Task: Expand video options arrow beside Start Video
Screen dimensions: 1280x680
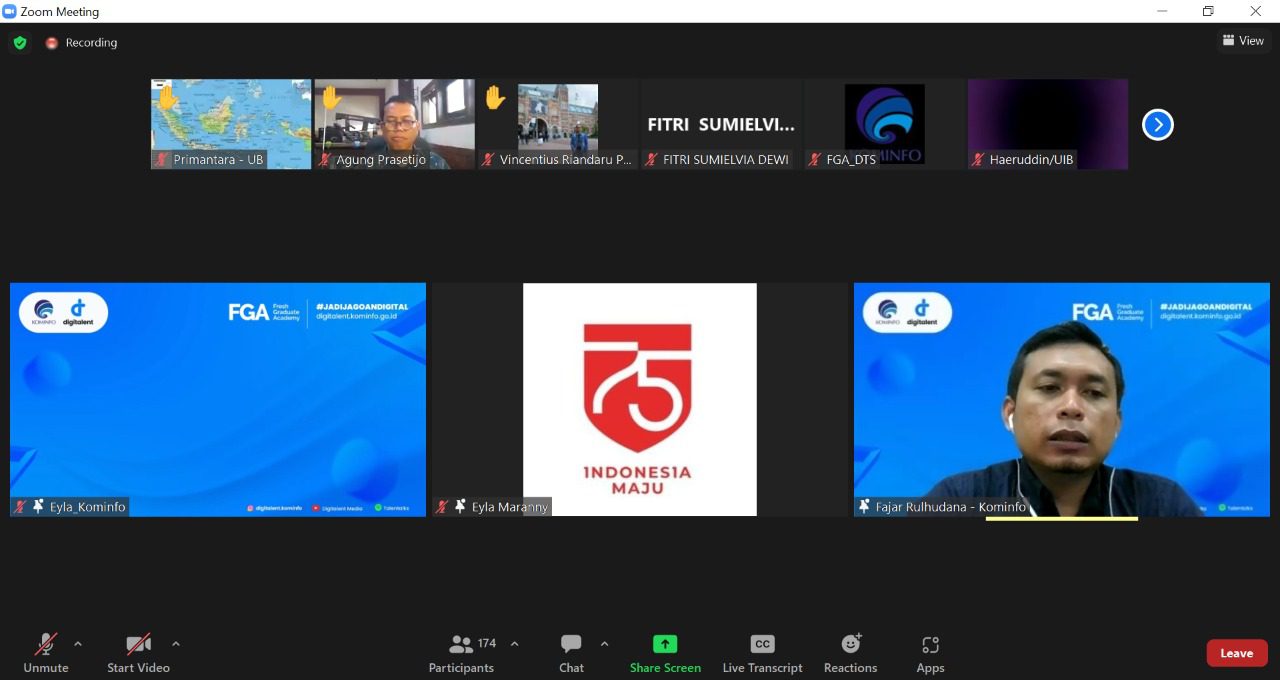Action: pos(176,644)
